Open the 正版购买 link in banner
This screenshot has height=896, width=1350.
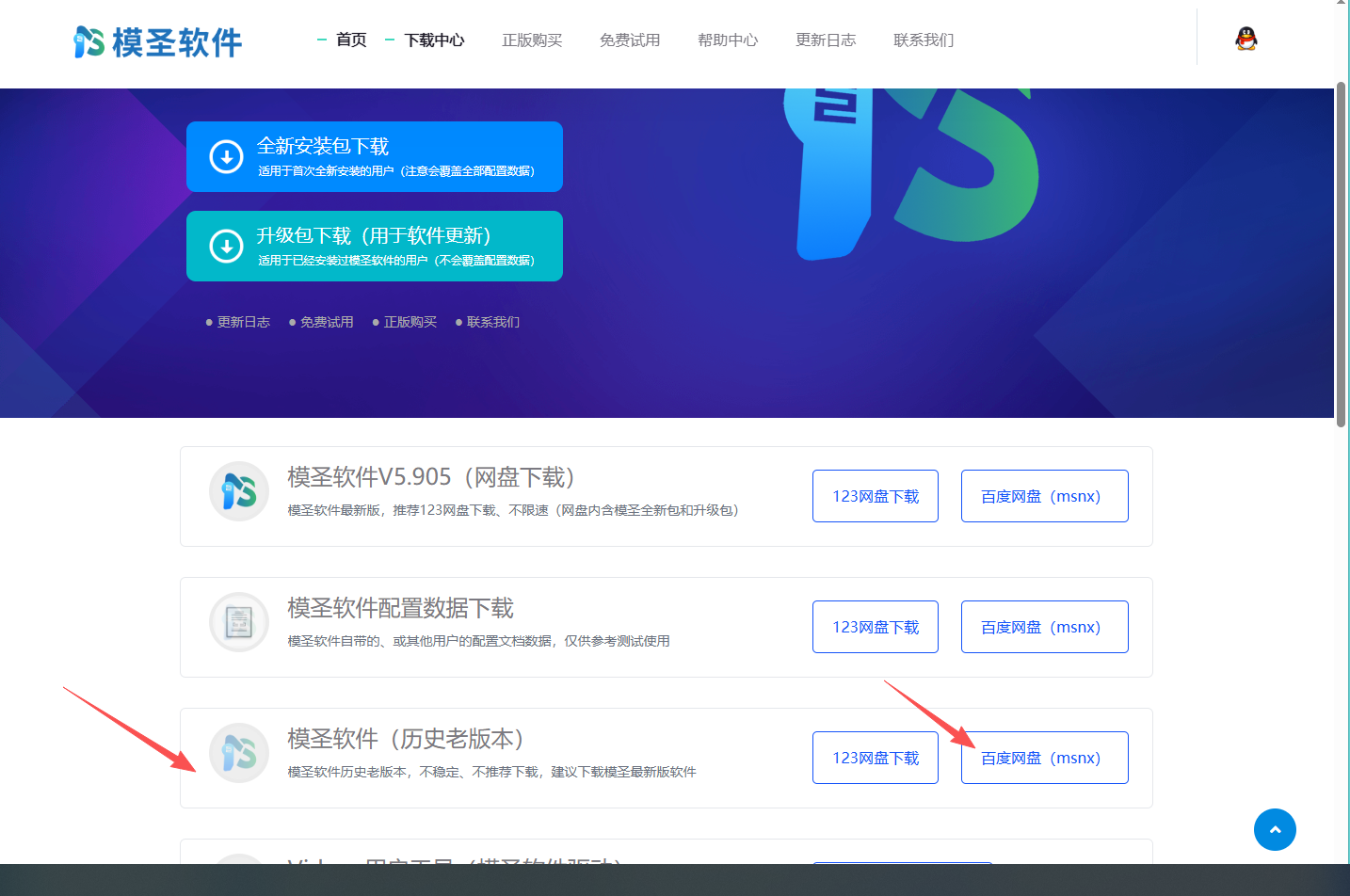point(410,322)
